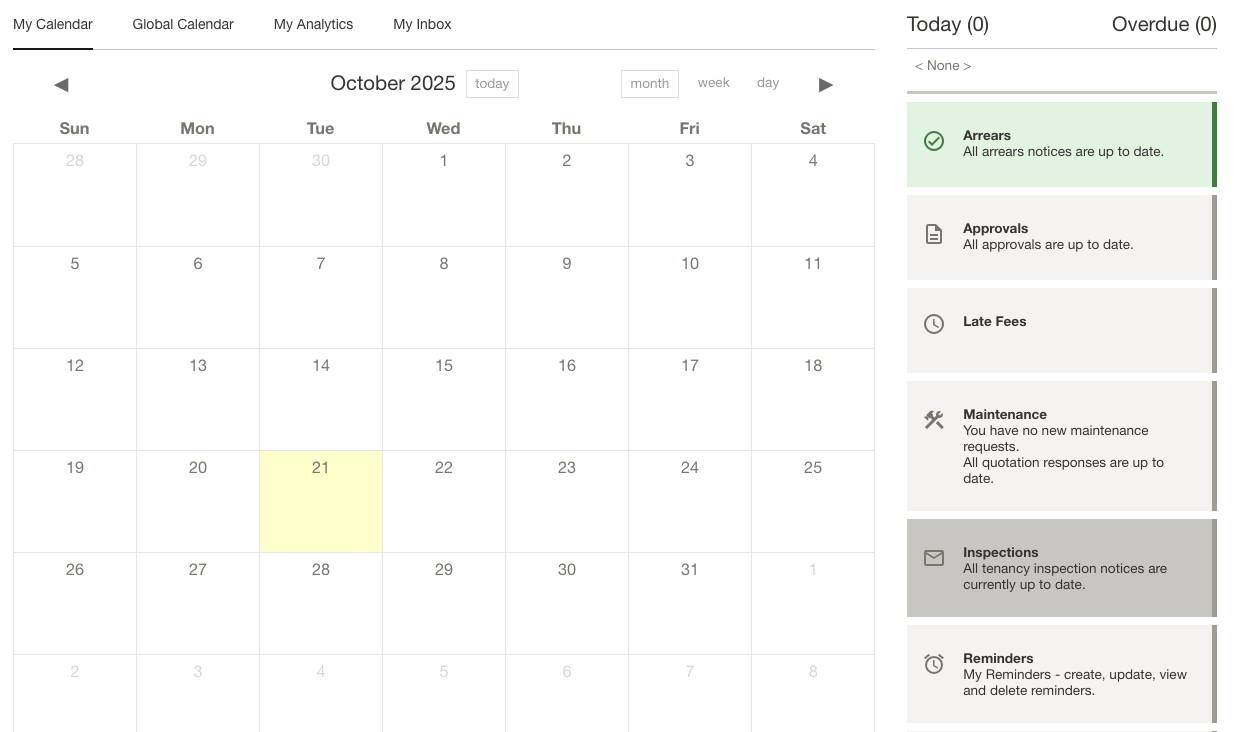The width and height of the screenshot is (1249, 732).
Task: Click the Reminders alarm clock icon
Action: tap(934, 664)
